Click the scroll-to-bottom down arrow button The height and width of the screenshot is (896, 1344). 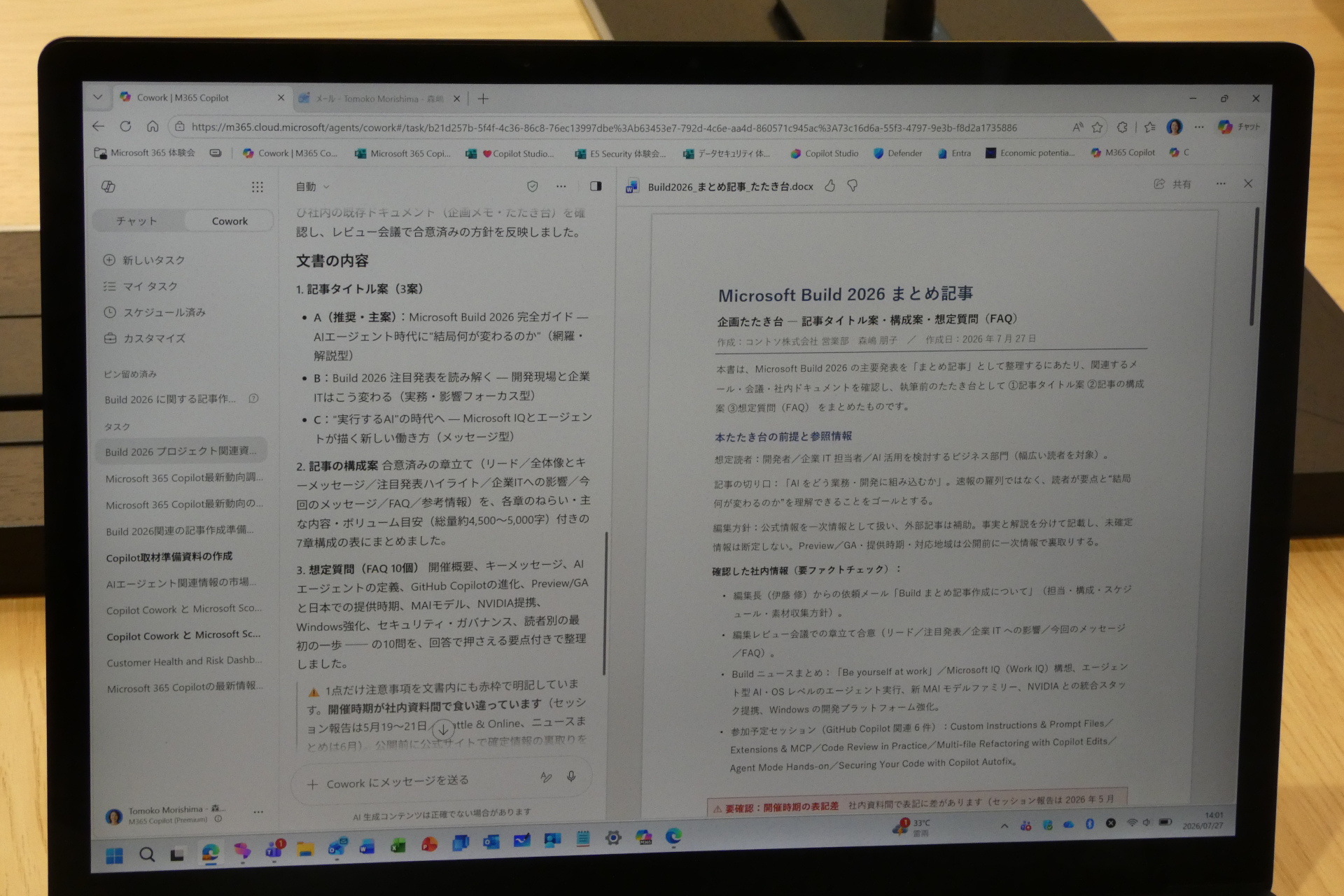click(x=443, y=729)
